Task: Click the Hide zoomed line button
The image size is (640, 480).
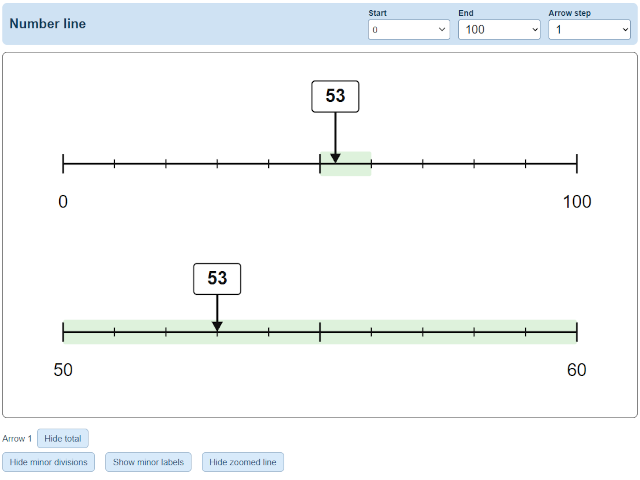Action: pos(243,462)
